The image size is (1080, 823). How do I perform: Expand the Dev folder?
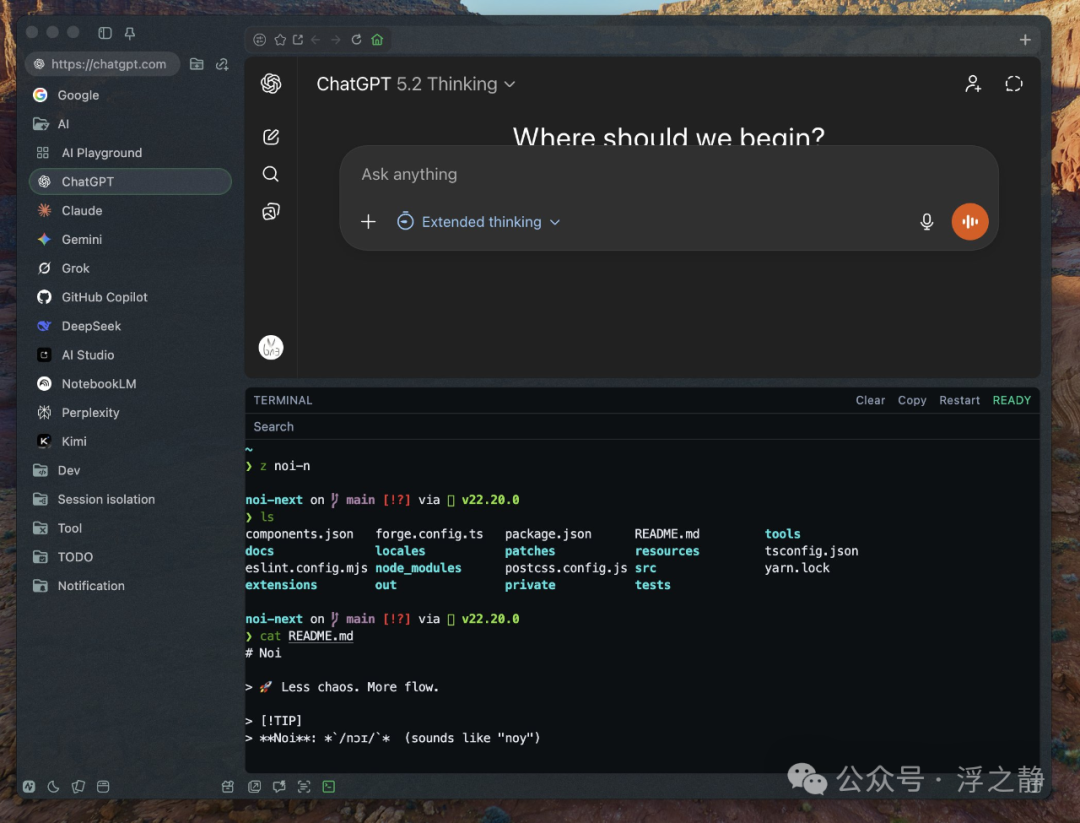[x=129, y=470]
